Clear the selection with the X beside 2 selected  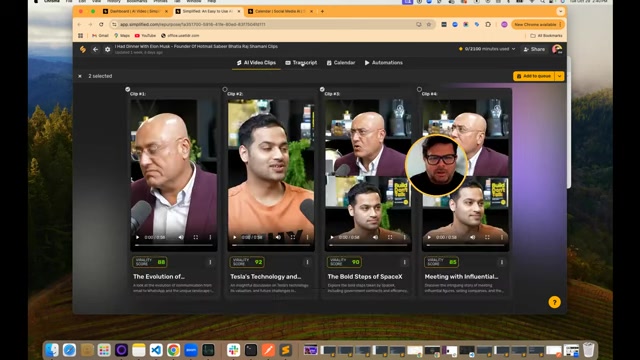pyautogui.click(x=80, y=76)
